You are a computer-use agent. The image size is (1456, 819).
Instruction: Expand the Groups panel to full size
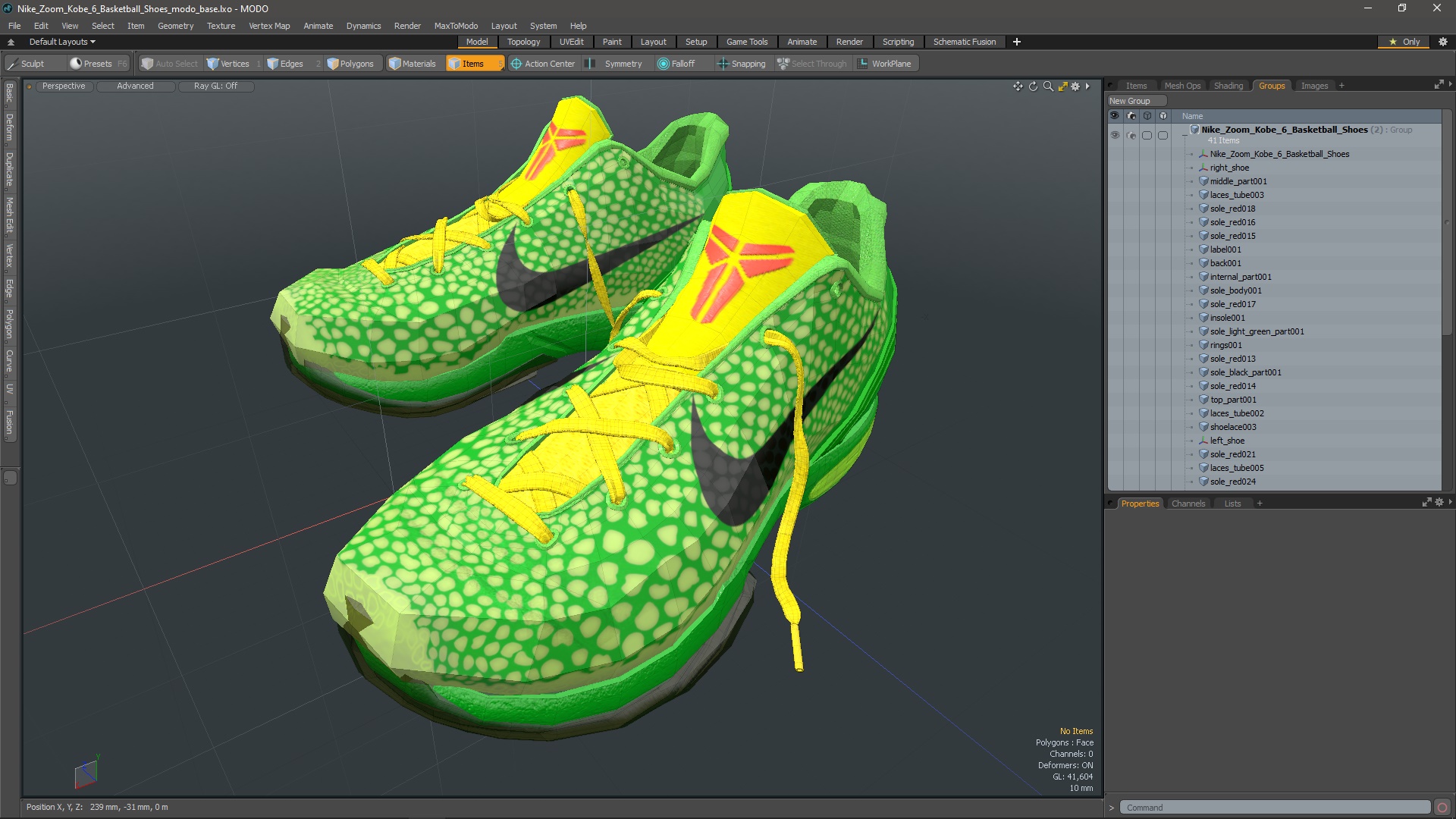click(1439, 85)
